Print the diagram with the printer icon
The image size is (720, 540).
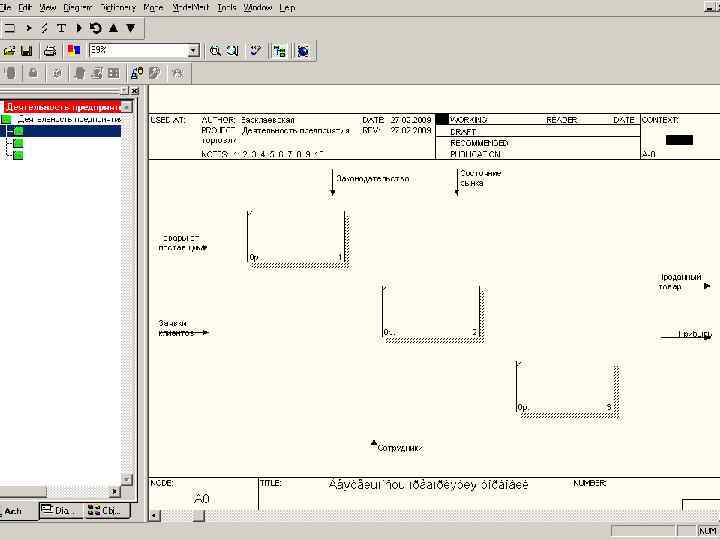click(50, 51)
